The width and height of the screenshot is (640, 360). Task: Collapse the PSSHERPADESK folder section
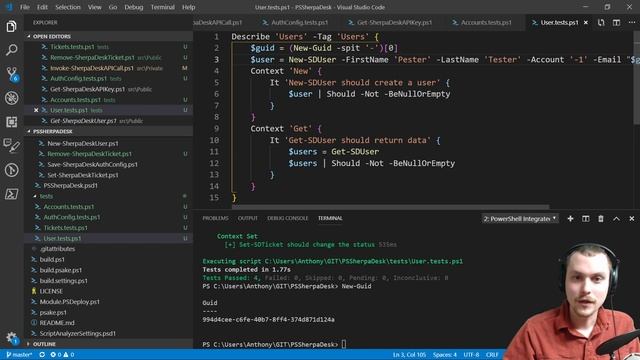tap(109, 131)
